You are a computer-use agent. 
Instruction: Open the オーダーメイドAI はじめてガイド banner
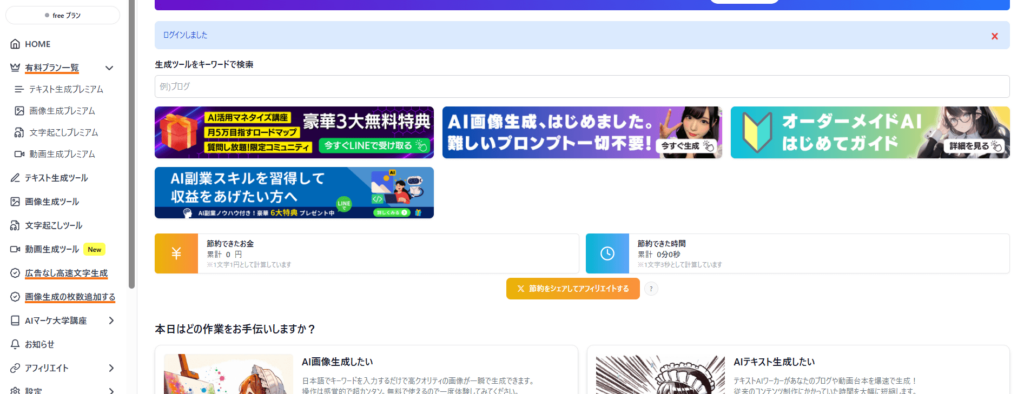point(870,133)
